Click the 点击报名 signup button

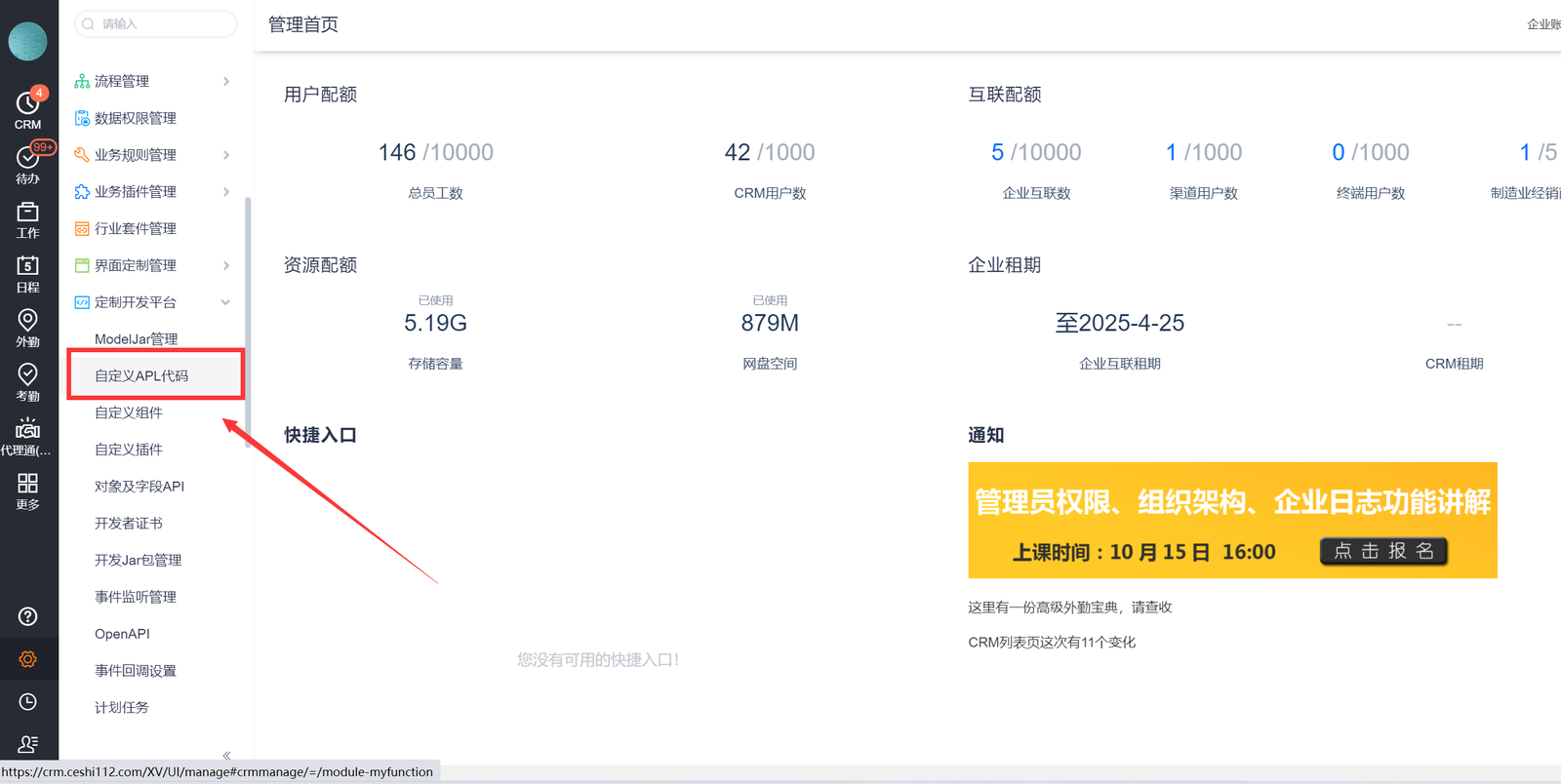(1383, 551)
